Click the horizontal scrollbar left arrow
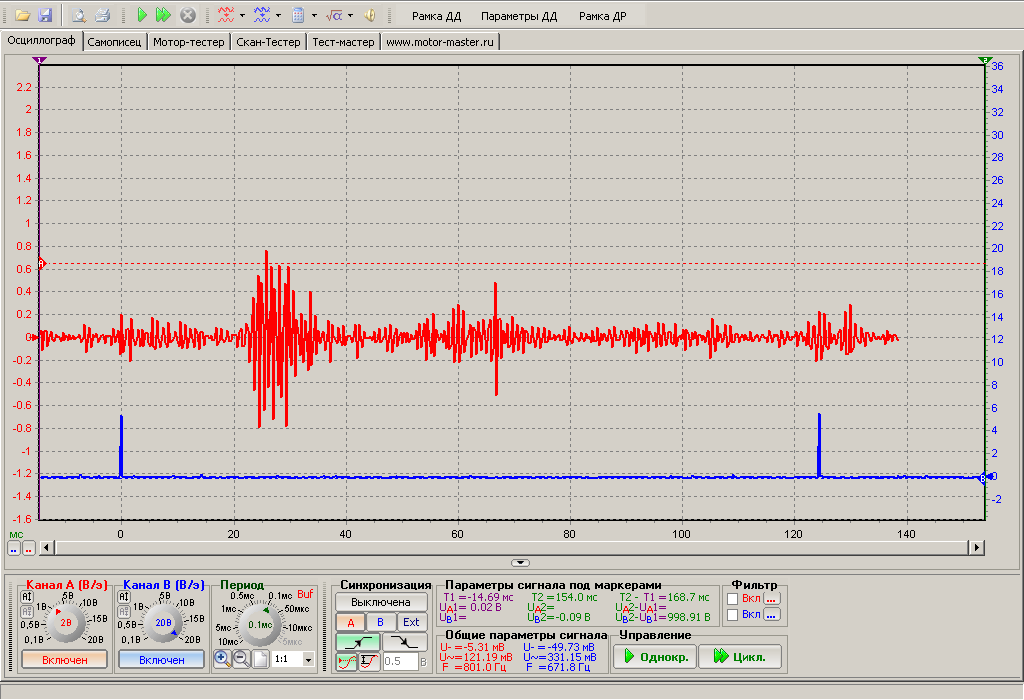The height and width of the screenshot is (700, 1024). tap(47, 548)
